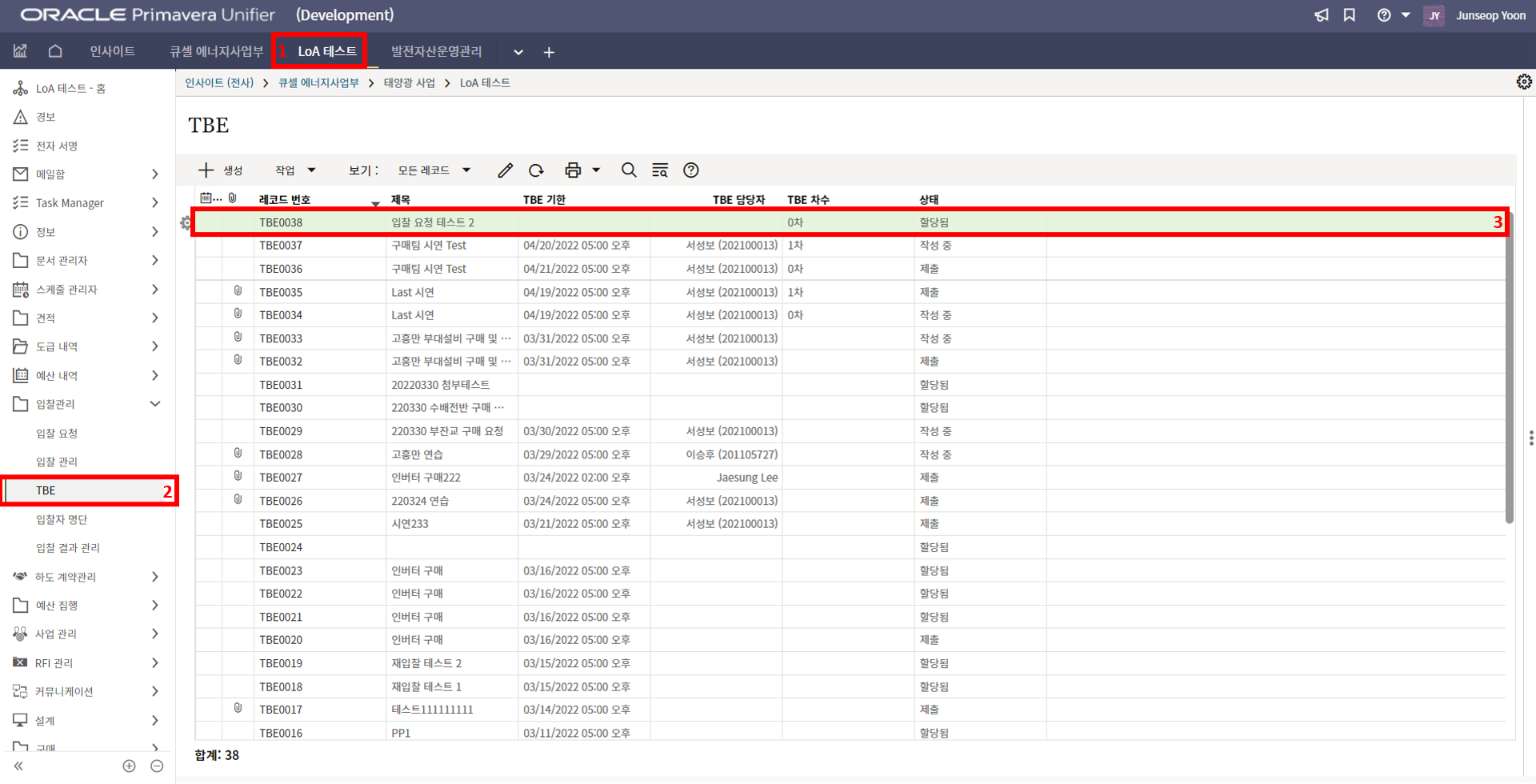
Task: Click the 생성 create button
Action: (221, 170)
